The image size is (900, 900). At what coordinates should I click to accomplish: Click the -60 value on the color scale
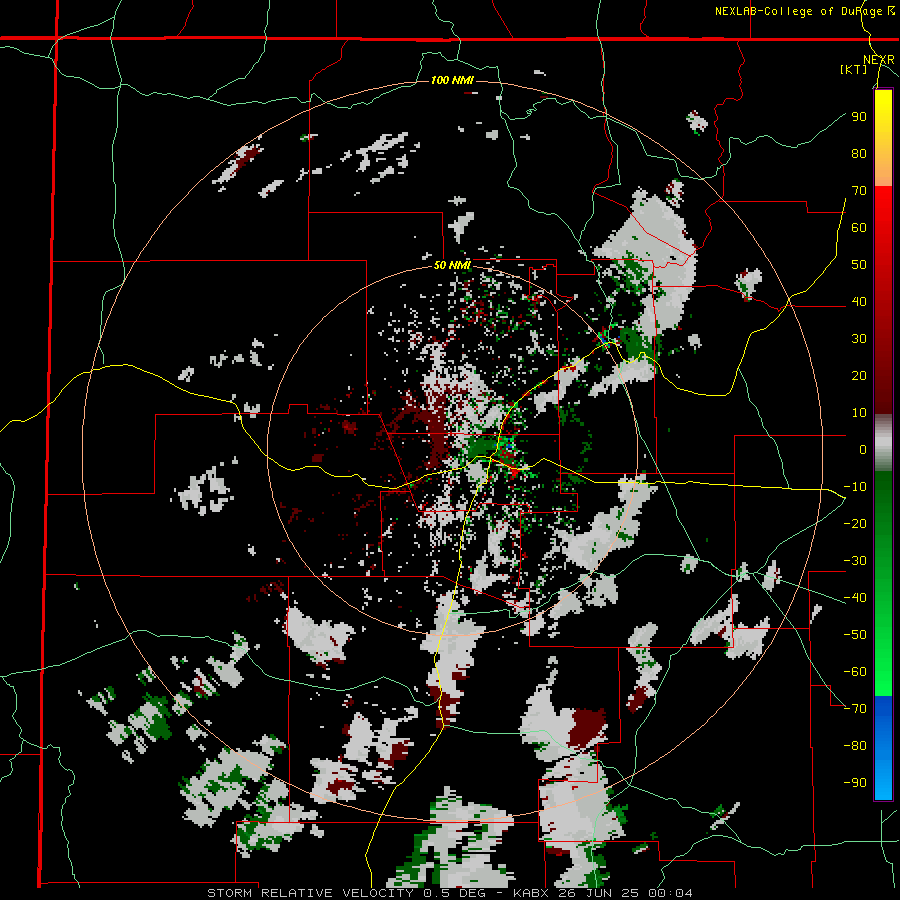tap(855, 672)
